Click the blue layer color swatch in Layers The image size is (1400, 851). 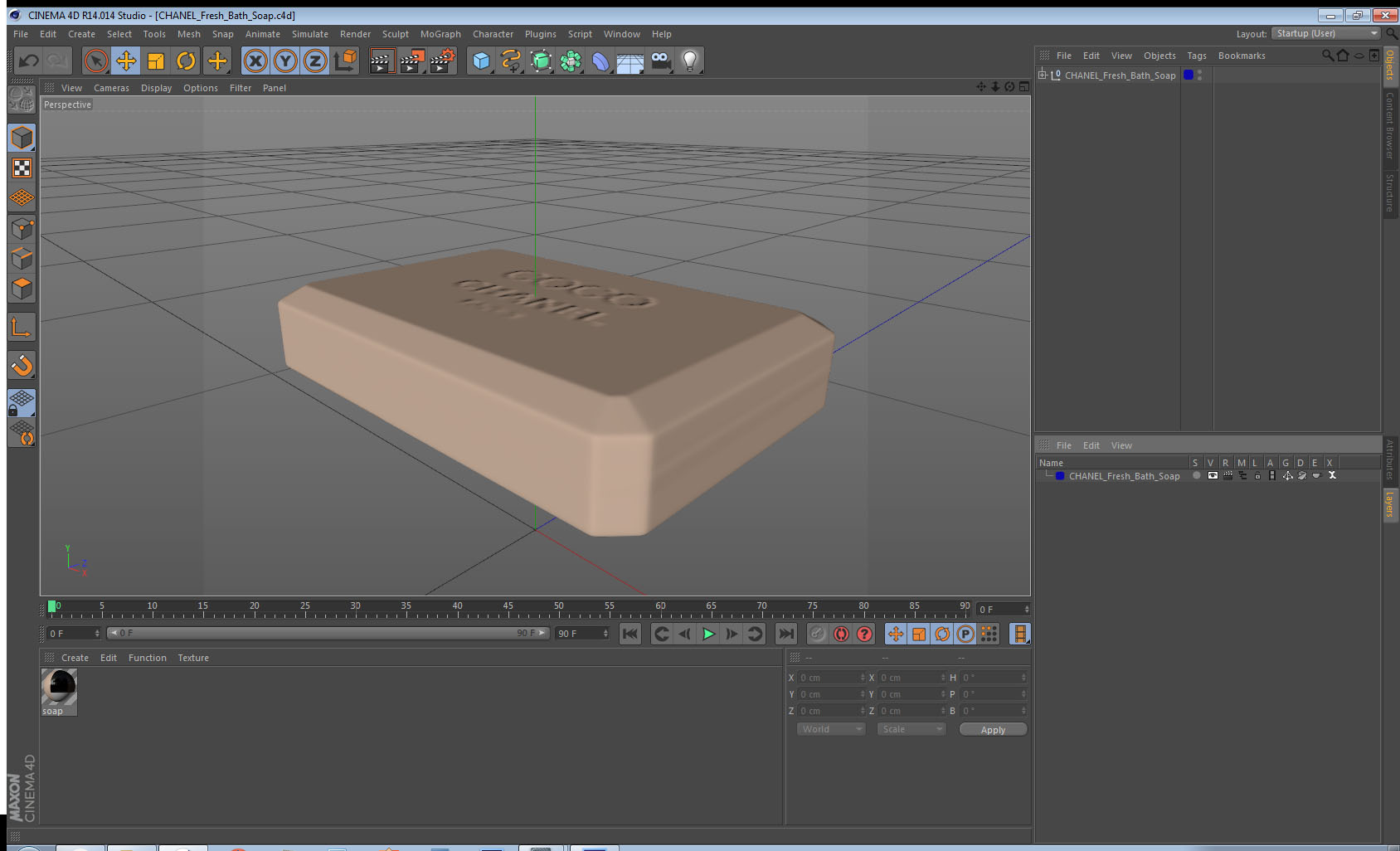pyautogui.click(x=1060, y=476)
